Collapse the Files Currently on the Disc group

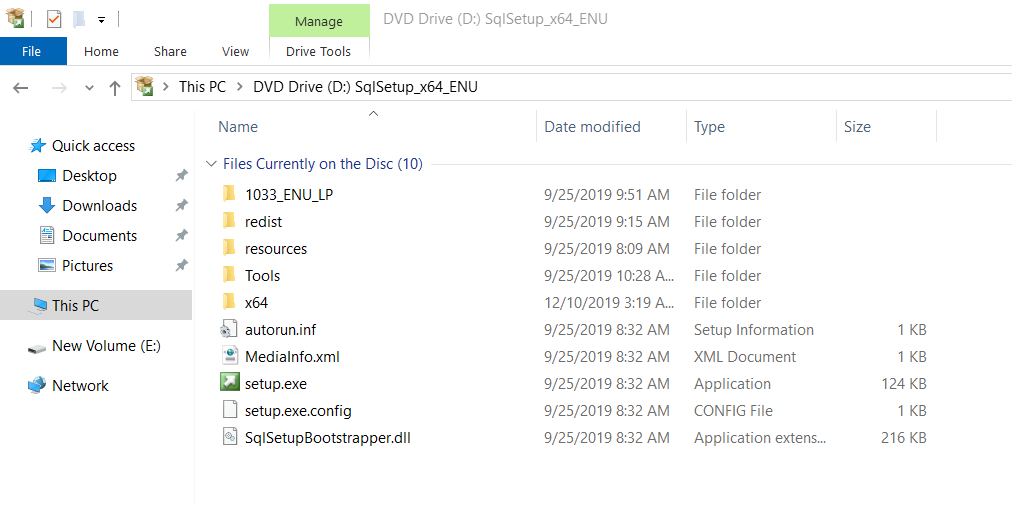(210, 164)
